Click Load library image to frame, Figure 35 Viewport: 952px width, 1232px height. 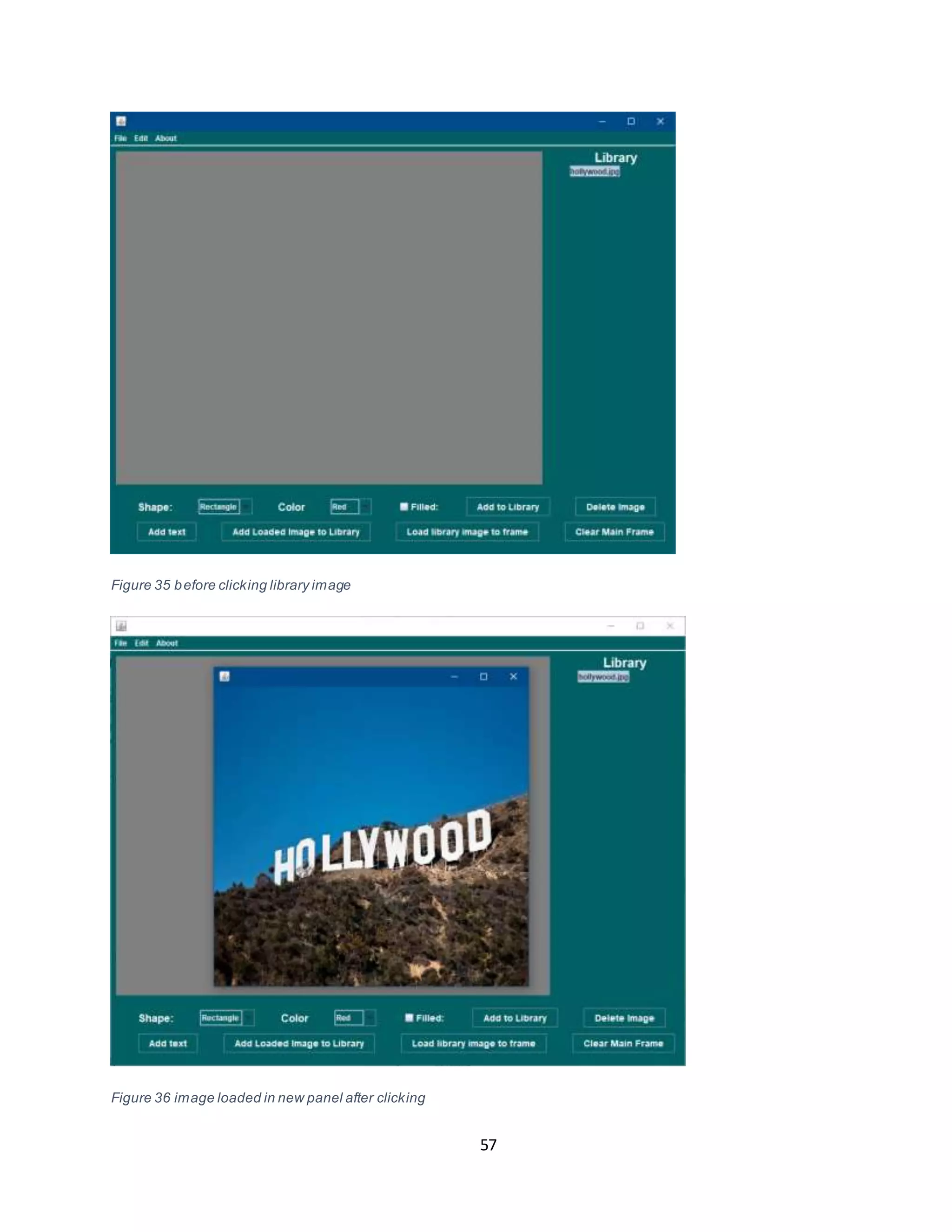(468, 531)
